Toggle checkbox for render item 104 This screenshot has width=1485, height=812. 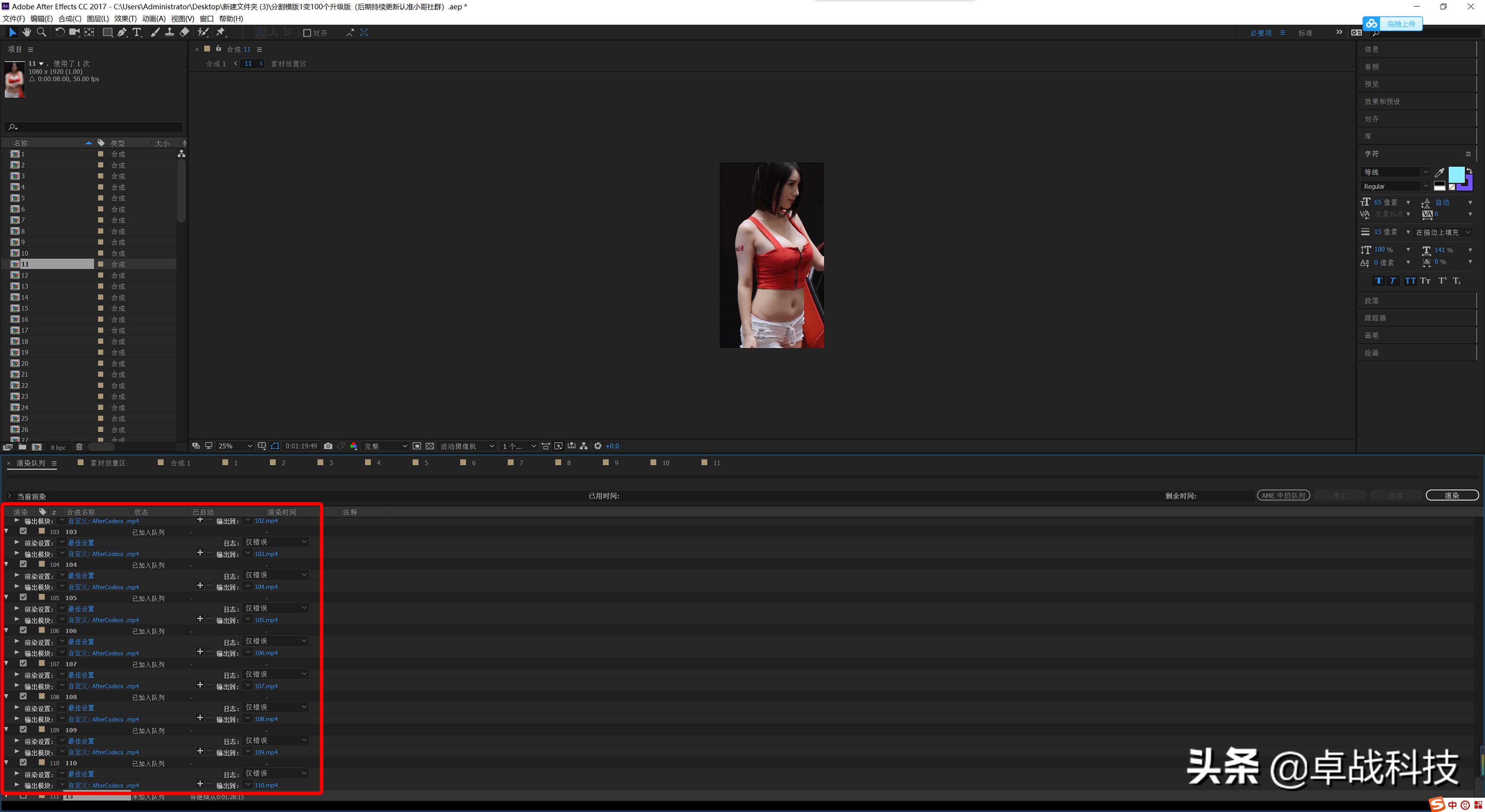(x=22, y=564)
